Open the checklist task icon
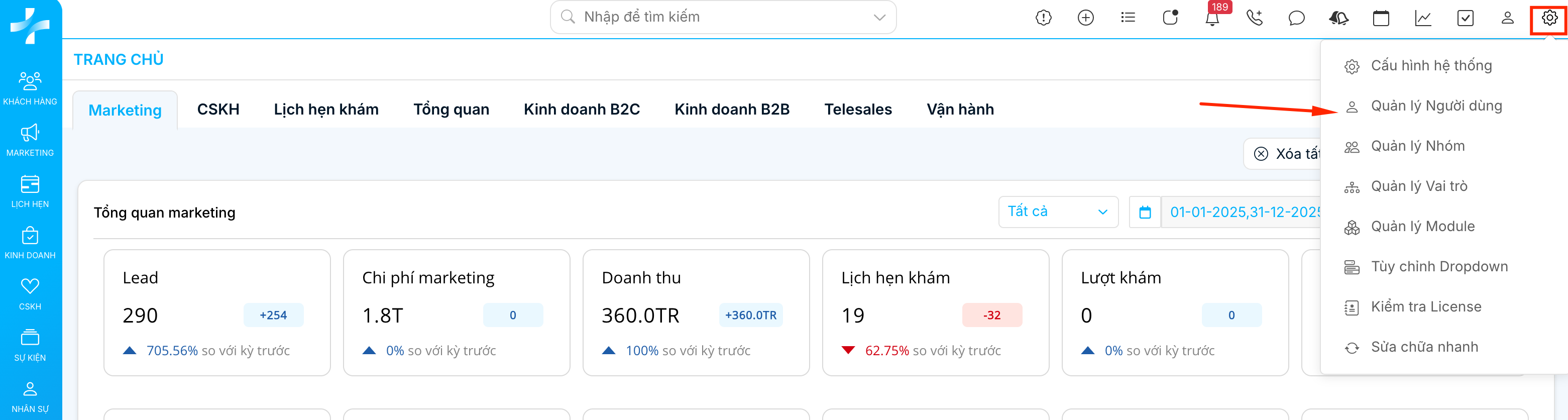This screenshot has width=1568, height=420. (1465, 18)
